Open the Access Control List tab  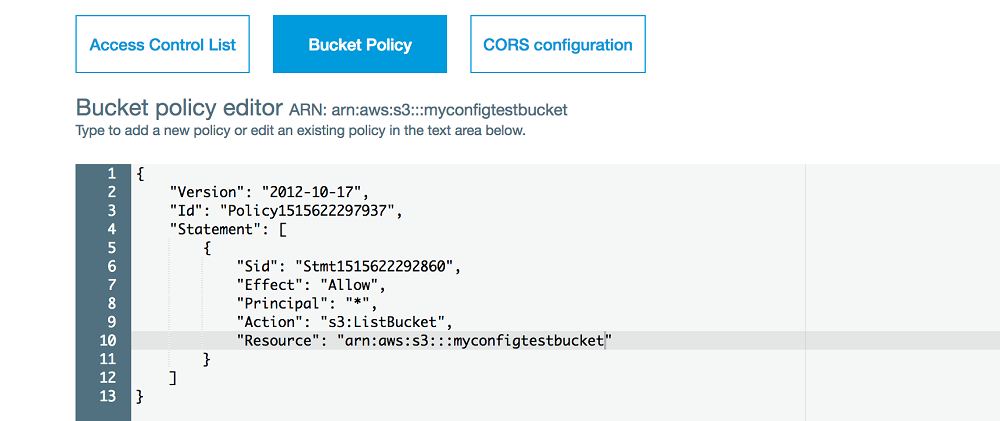click(162, 45)
